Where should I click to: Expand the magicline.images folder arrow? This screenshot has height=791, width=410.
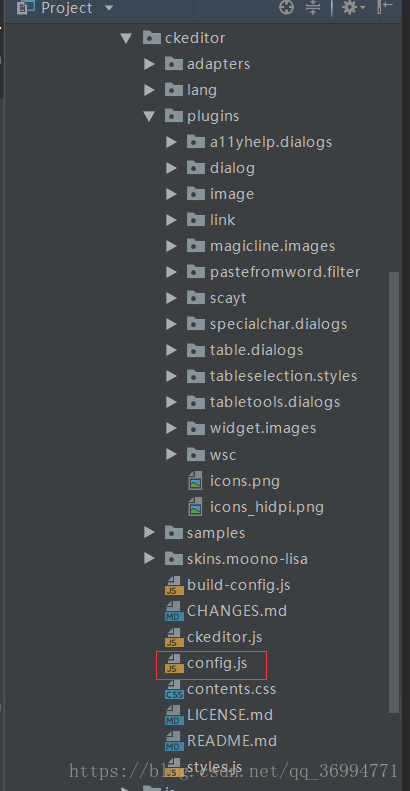[x=171, y=246]
